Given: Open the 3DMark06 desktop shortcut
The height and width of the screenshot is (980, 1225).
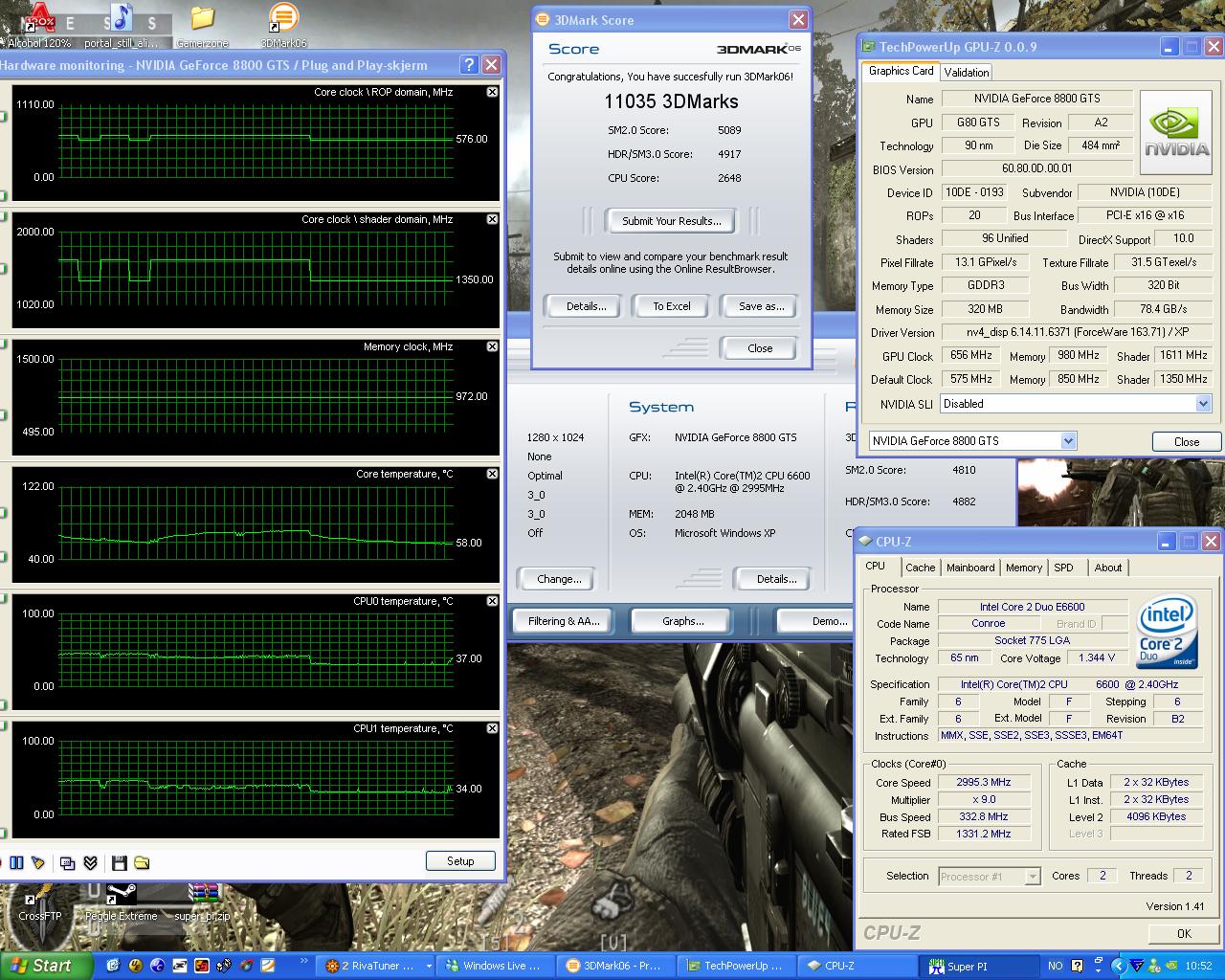Looking at the screenshot, I should click(x=283, y=26).
